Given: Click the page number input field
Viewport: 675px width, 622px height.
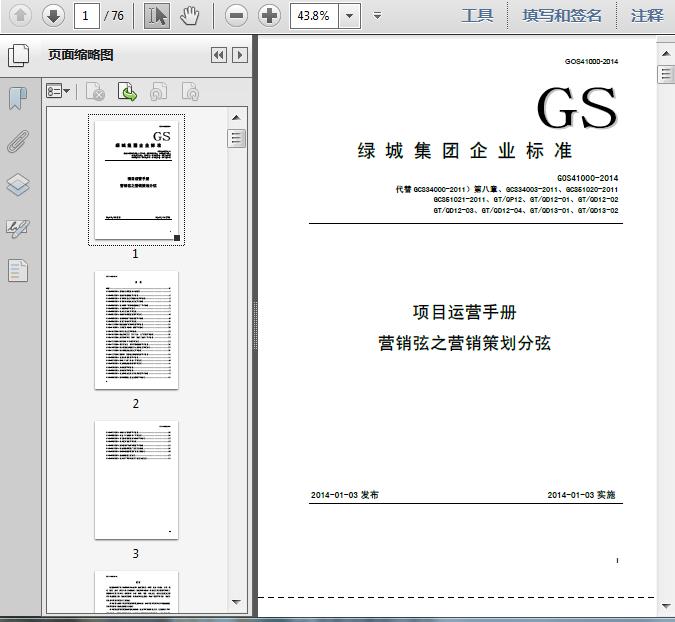Looking at the screenshot, I should pyautogui.click(x=87, y=16).
